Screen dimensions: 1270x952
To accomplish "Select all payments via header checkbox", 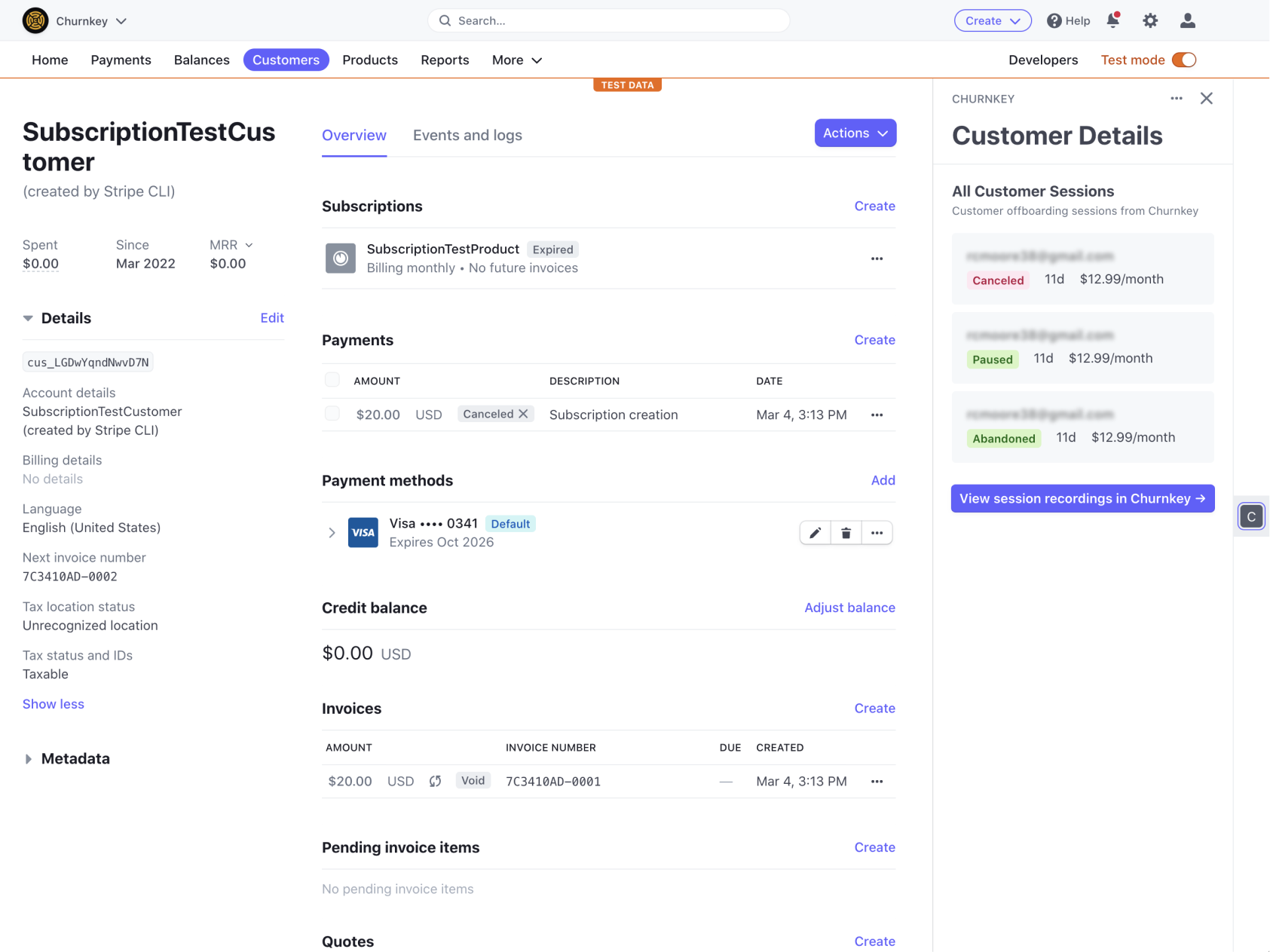I will coord(332,379).
